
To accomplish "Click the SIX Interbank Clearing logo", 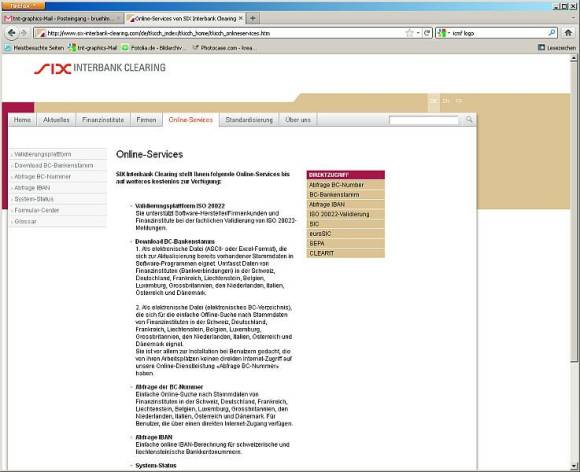I will coord(100,68).
